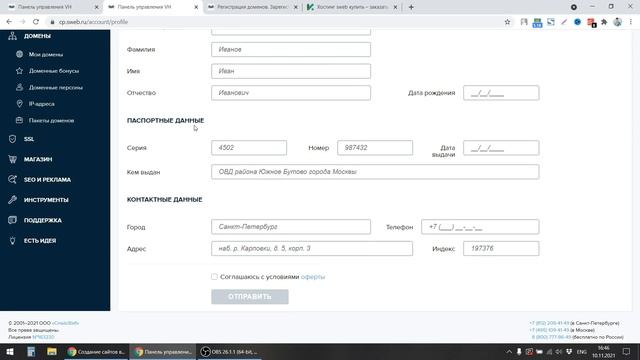Click the Имя input field
Viewport: 640px width, 360px height.
tap(291, 71)
